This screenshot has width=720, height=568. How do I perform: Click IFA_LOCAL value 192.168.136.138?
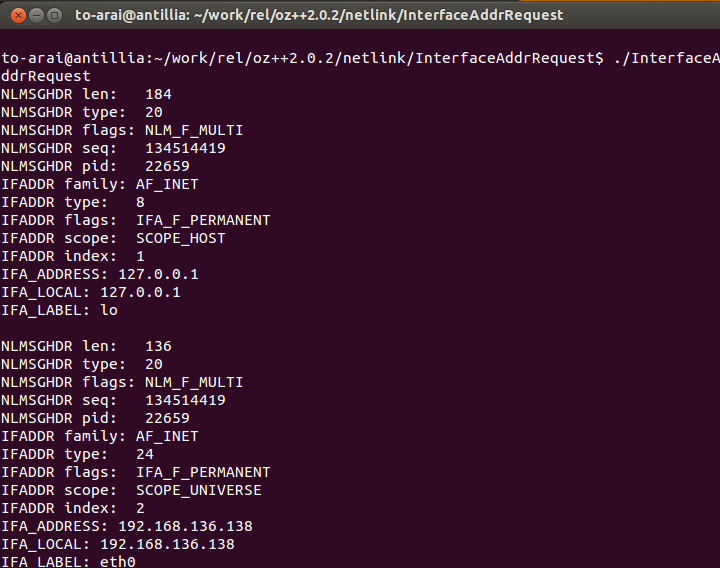tap(168, 544)
